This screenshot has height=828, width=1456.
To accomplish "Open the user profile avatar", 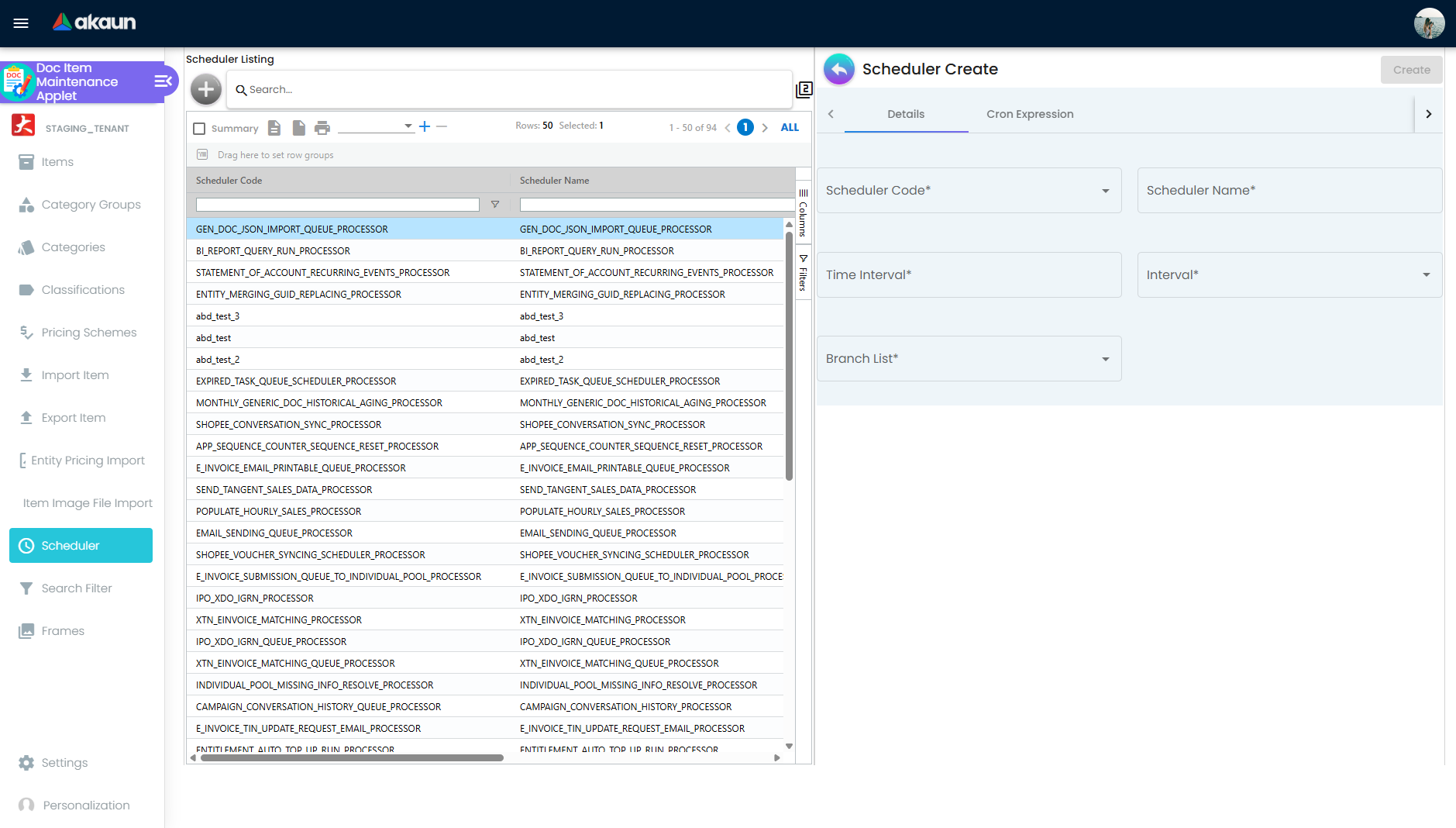I will point(1429,23).
